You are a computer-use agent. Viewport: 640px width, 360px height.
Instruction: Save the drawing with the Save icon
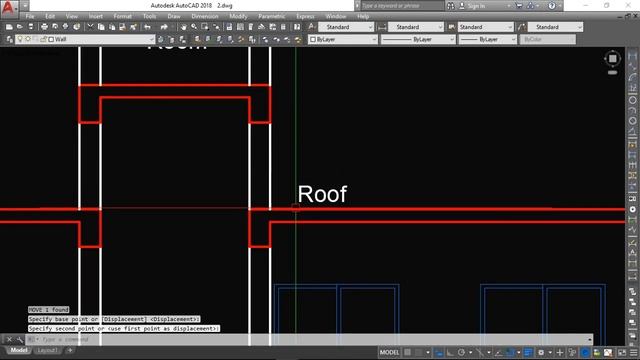coord(31,27)
